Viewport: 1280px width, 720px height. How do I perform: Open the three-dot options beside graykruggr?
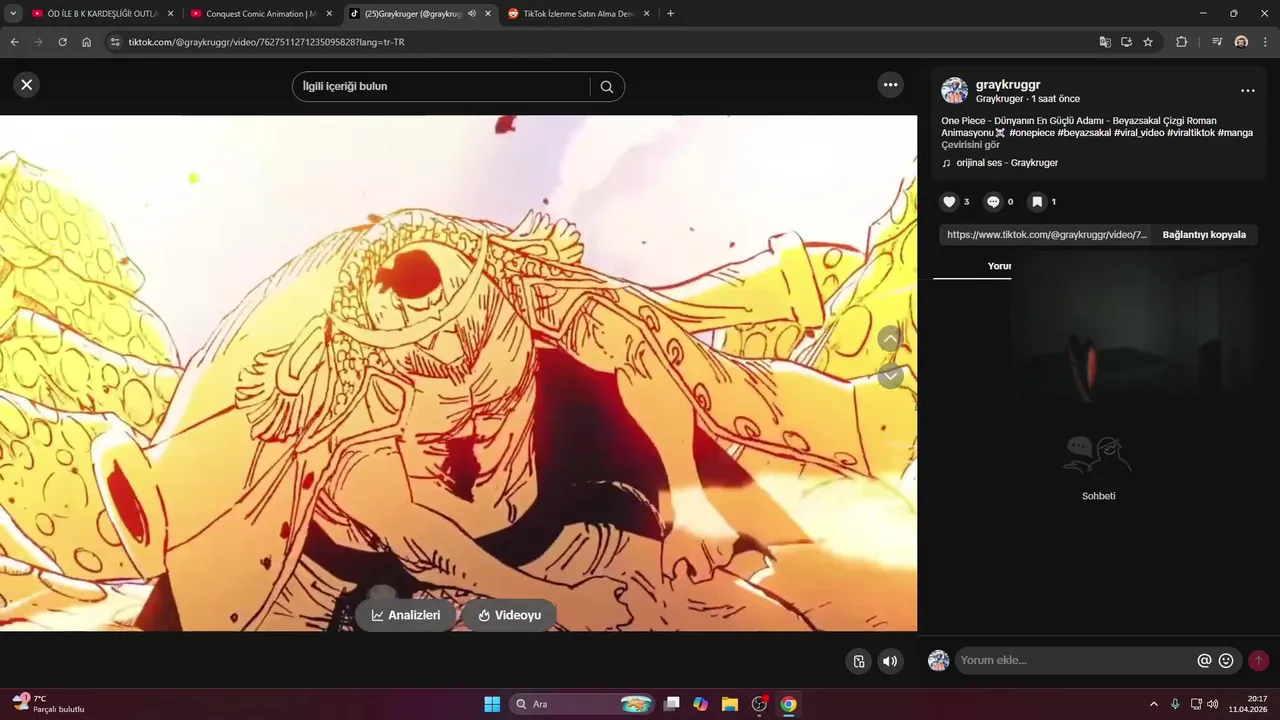(1247, 91)
